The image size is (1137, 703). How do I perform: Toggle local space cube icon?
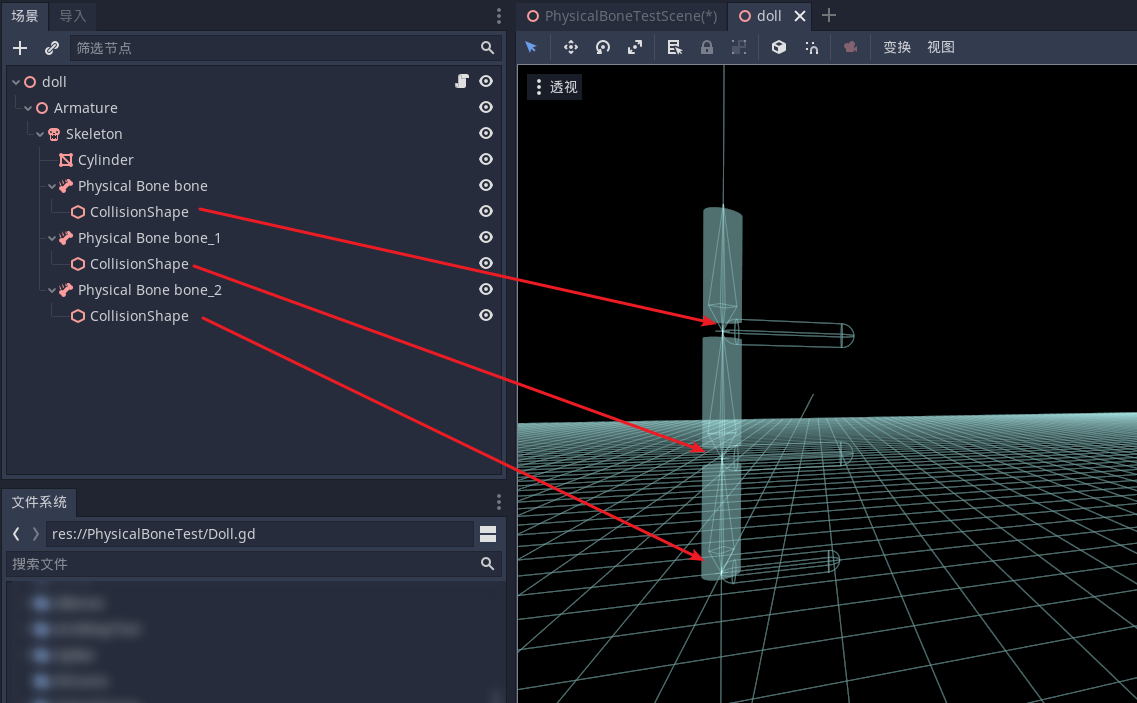779,47
